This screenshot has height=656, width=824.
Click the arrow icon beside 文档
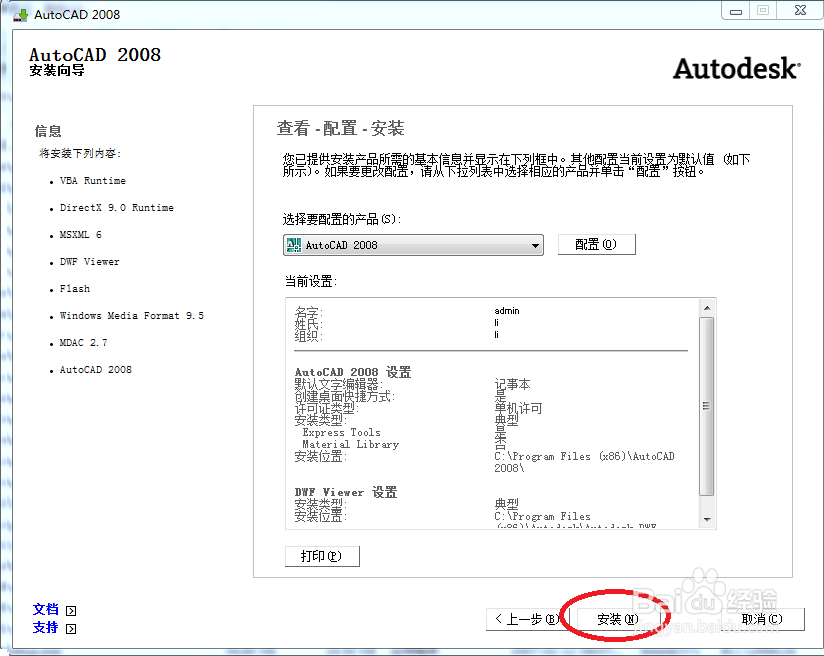coord(71,611)
